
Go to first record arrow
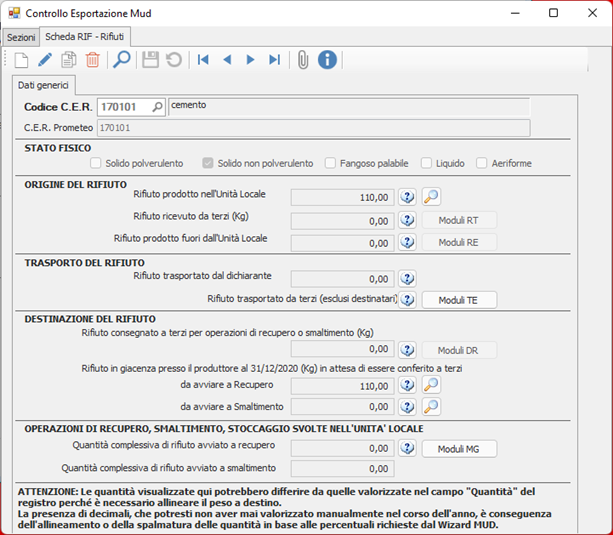coord(203,60)
